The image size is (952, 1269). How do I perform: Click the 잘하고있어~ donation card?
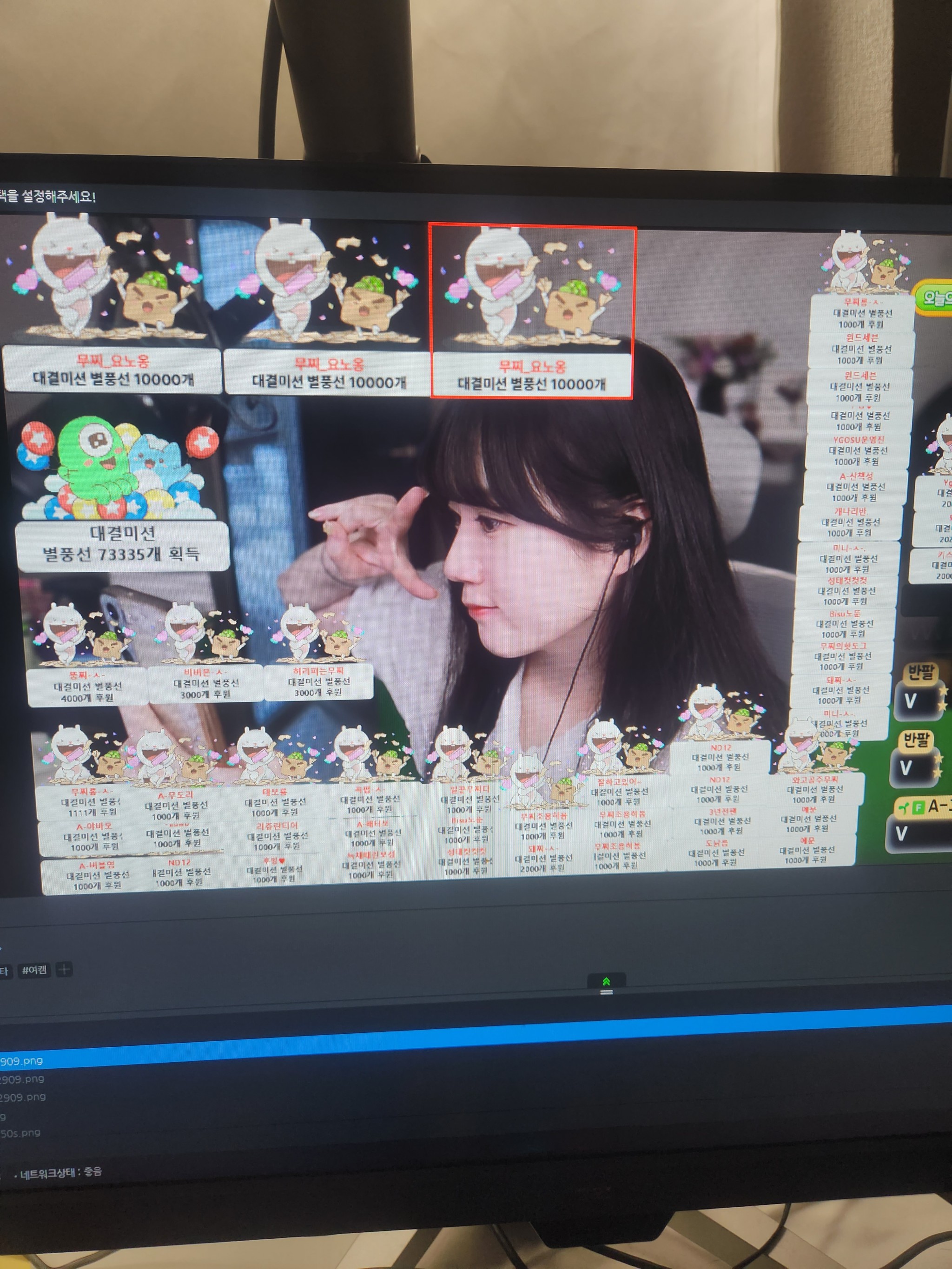[620, 792]
